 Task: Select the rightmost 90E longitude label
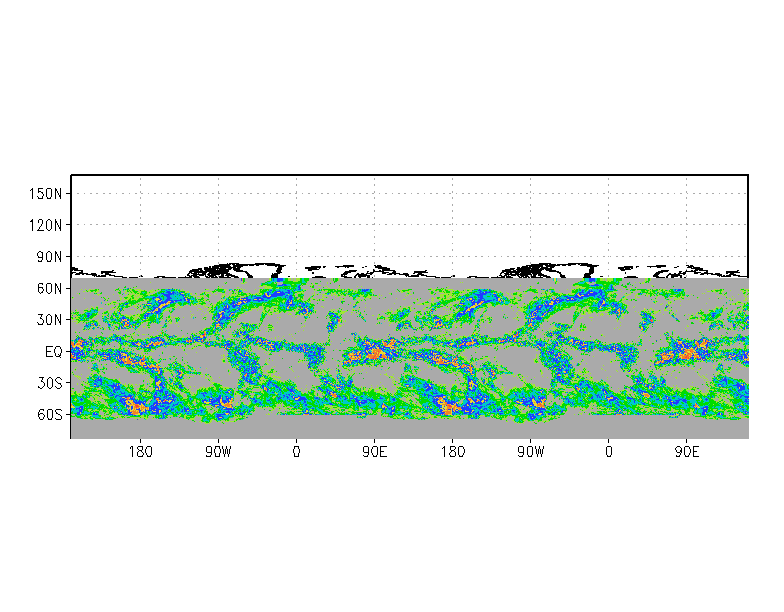pyautogui.click(x=686, y=452)
